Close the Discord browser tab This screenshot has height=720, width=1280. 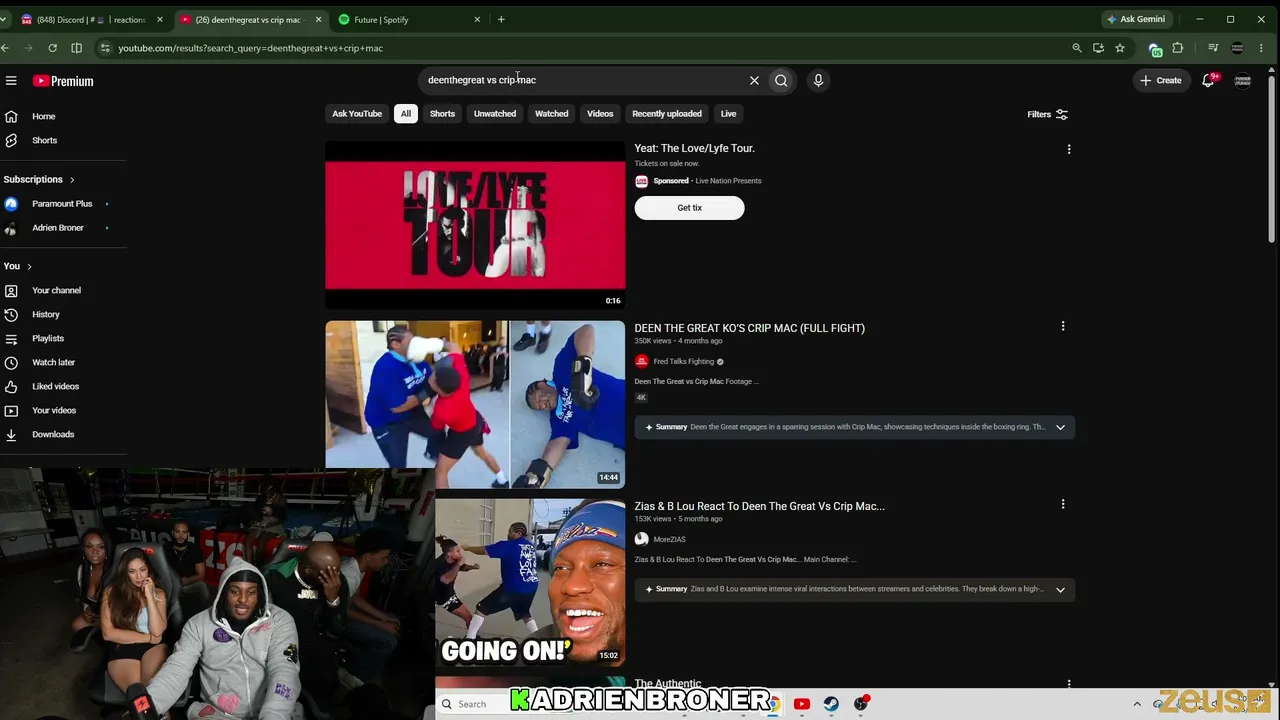click(x=160, y=19)
